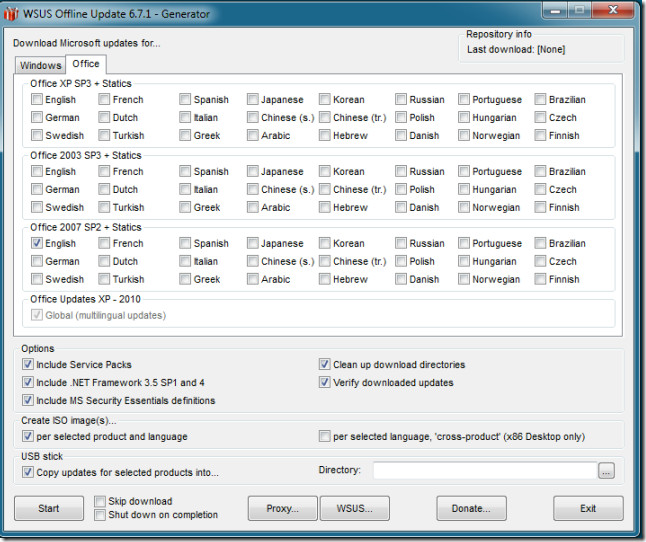Minimize the Generator window
This screenshot has width=646, height=542.
[x=555, y=10]
